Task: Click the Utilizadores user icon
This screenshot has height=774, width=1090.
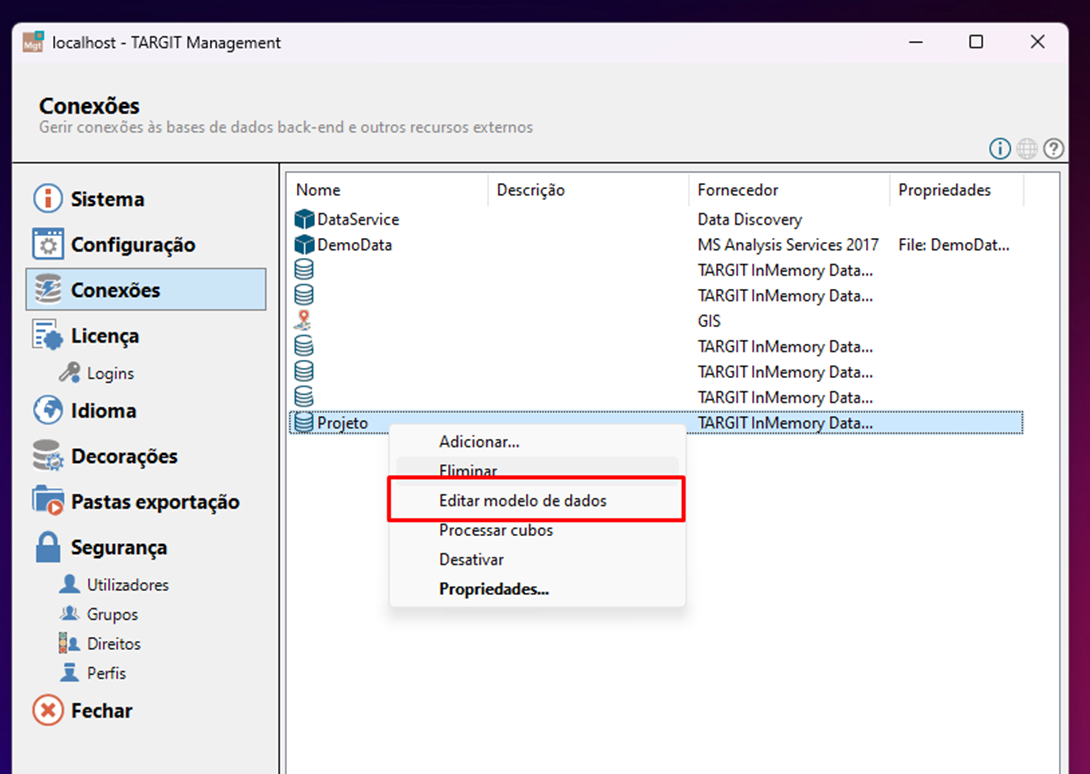Action: [x=70, y=584]
